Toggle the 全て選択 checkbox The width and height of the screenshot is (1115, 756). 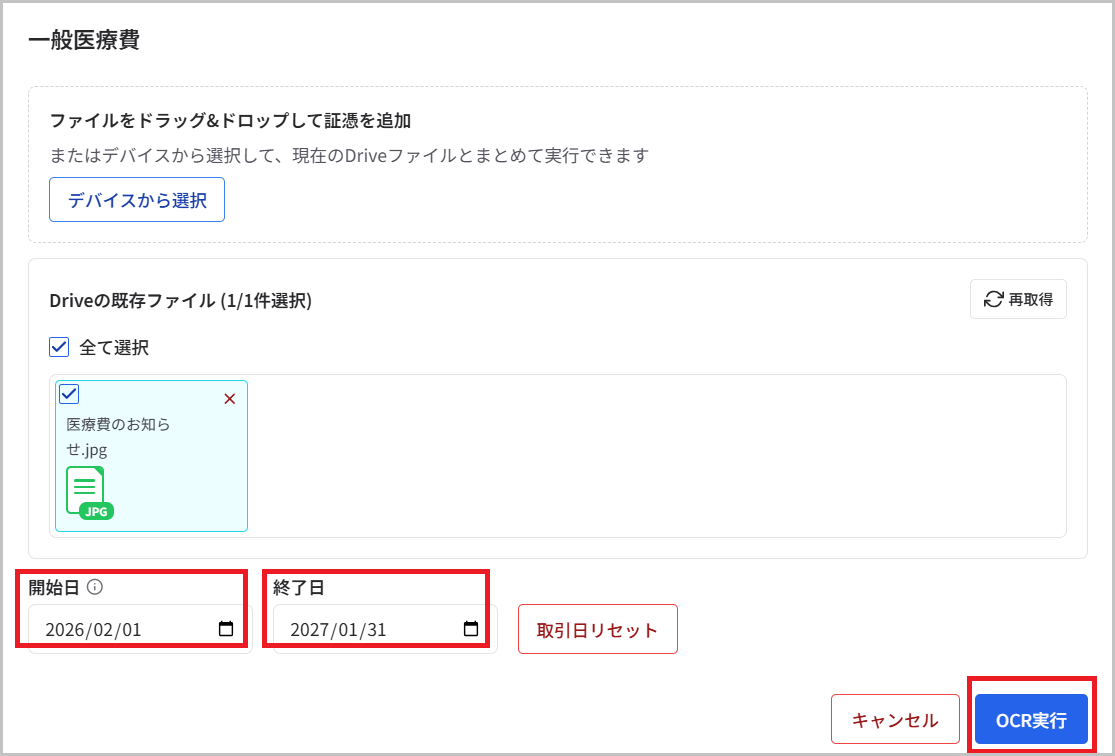click(x=59, y=347)
